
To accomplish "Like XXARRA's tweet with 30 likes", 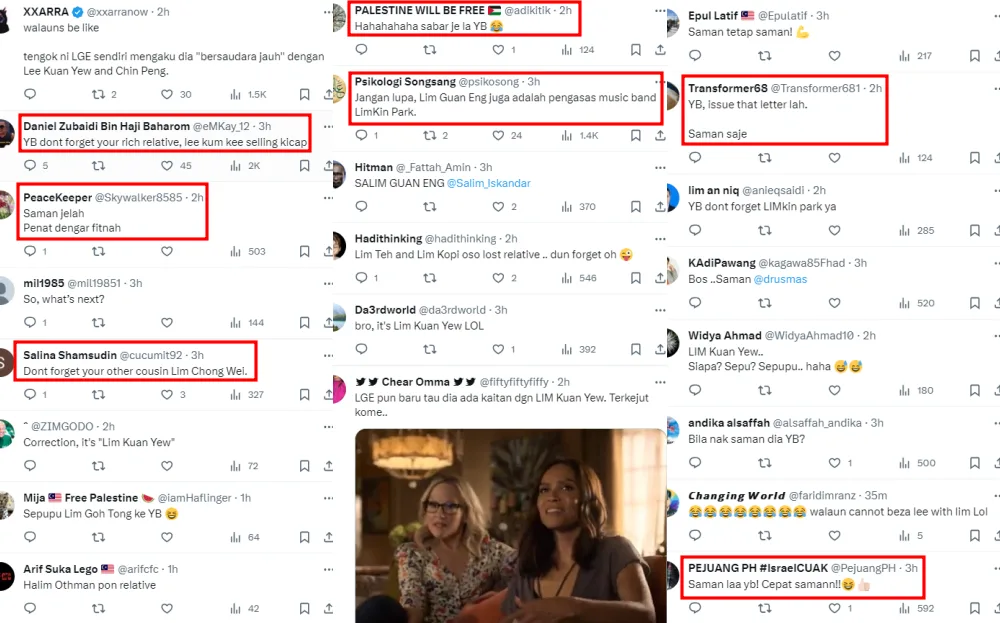I will point(167,94).
